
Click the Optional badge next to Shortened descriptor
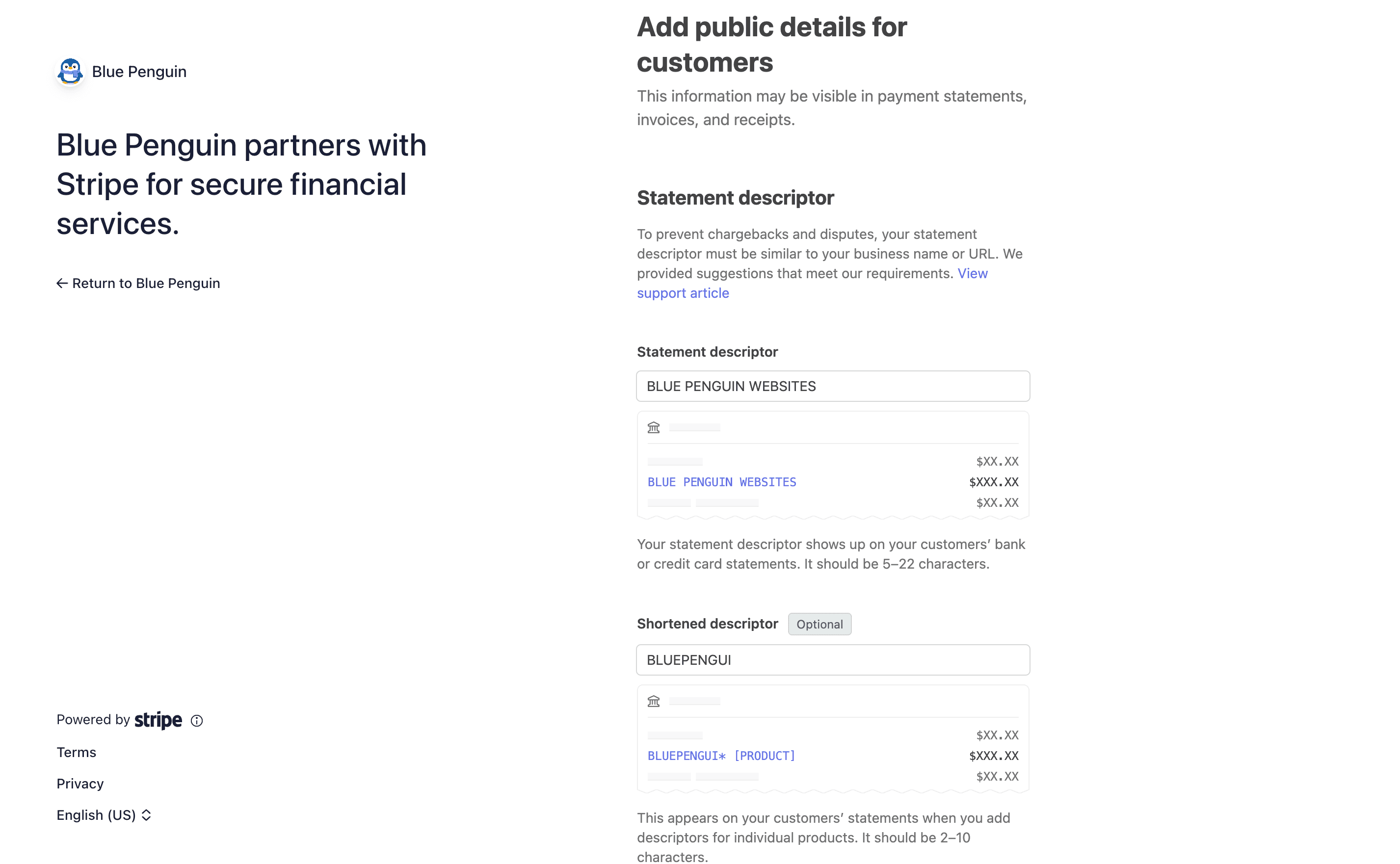pos(819,624)
